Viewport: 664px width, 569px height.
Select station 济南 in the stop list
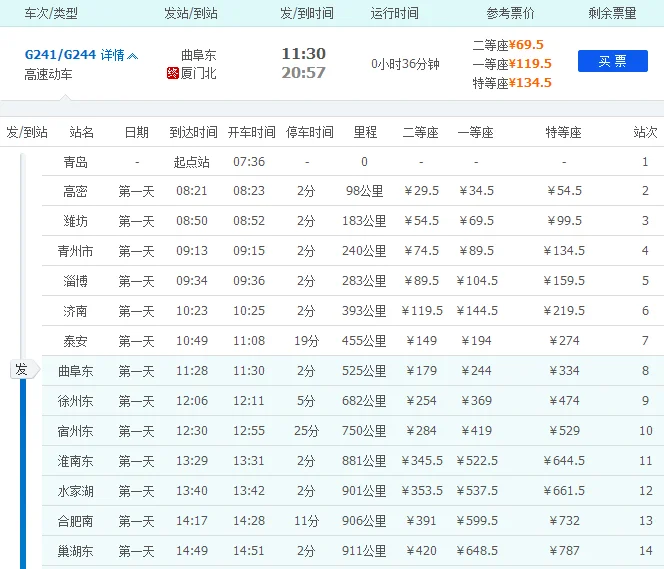tap(75, 312)
